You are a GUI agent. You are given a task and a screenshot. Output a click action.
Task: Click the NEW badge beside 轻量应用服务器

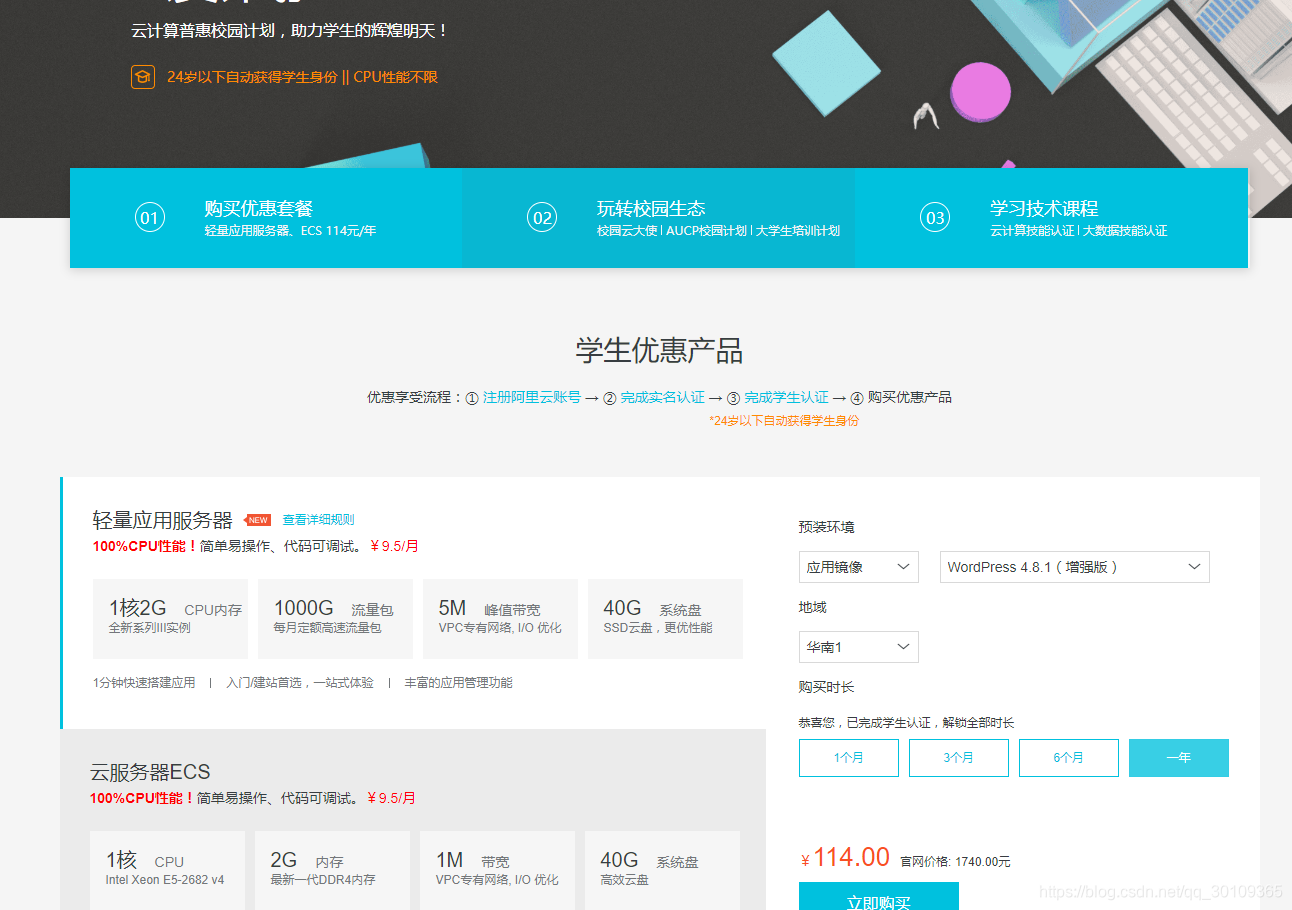pos(258,520)
